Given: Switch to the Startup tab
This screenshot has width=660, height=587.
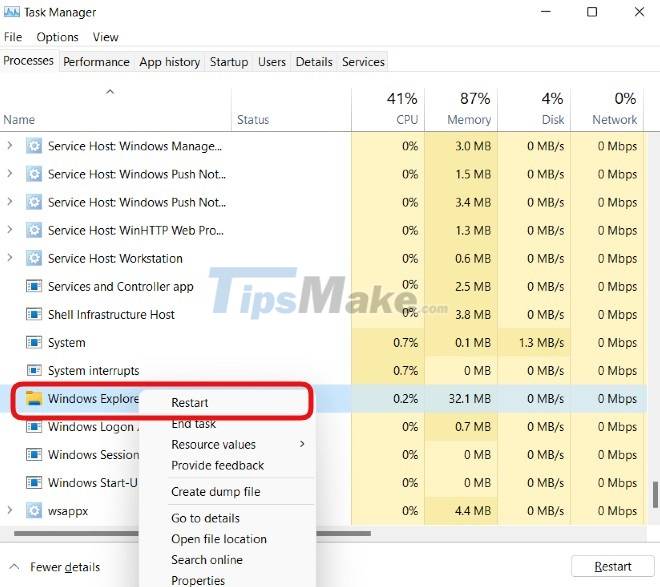Looking at the screenshot, I should 229,62.
